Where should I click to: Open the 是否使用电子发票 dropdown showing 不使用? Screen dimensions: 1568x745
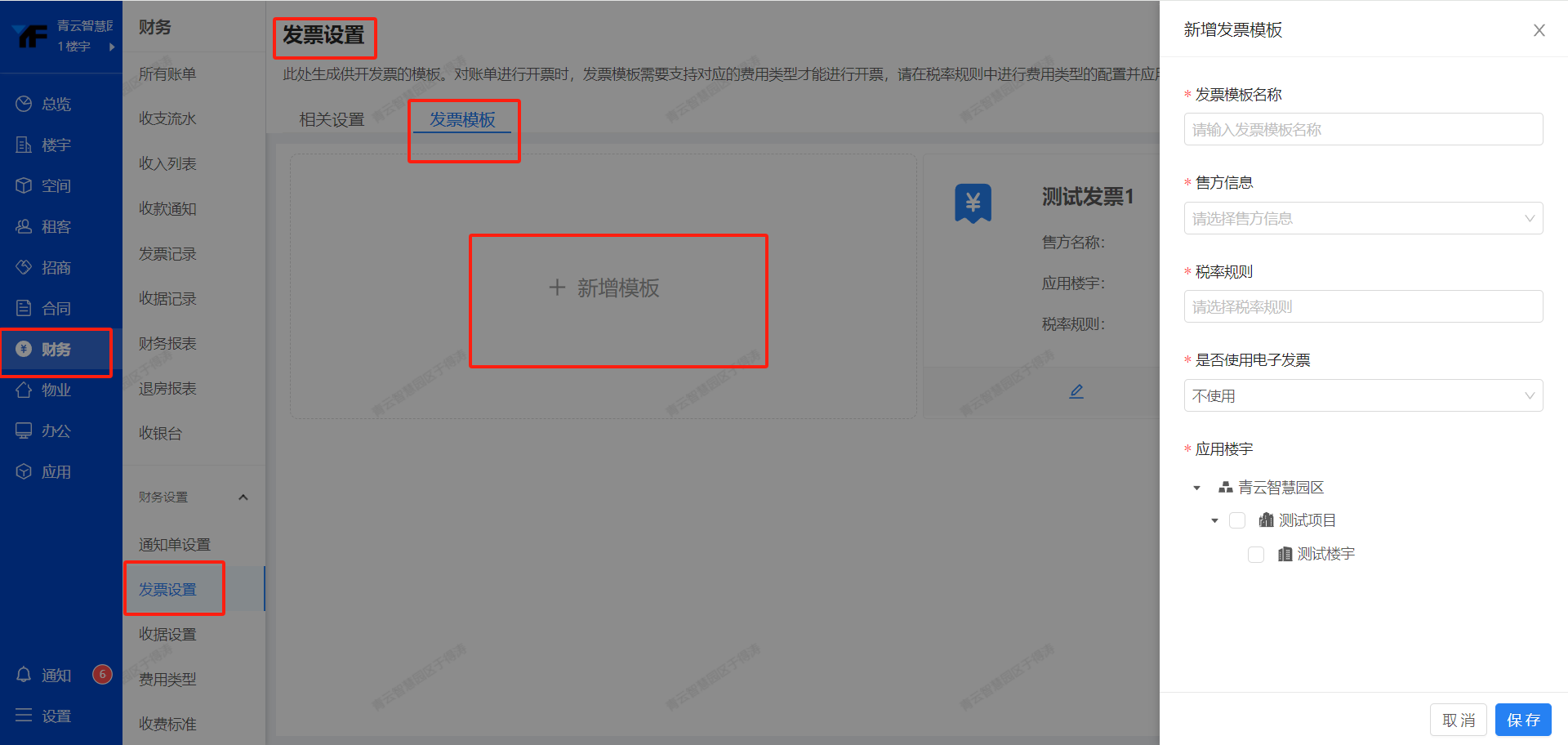1362,395
